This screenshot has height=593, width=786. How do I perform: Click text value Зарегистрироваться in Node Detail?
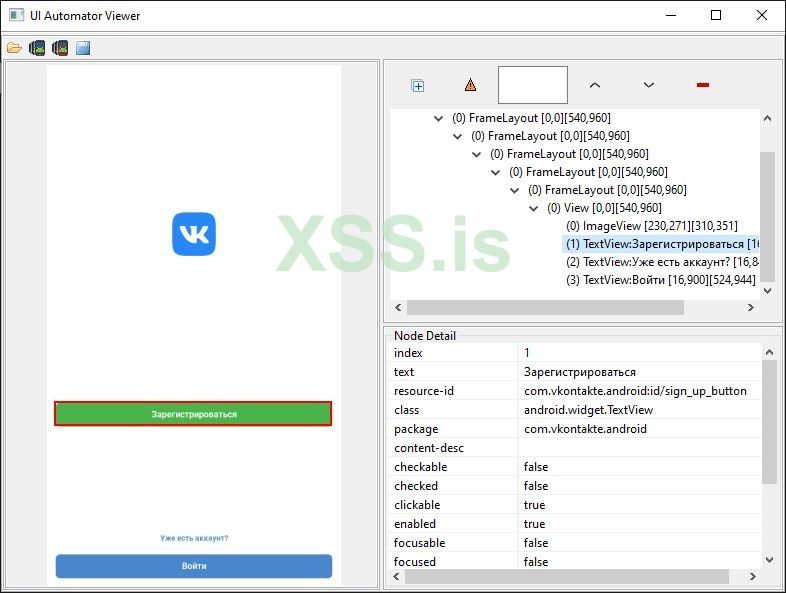[579, 372]
